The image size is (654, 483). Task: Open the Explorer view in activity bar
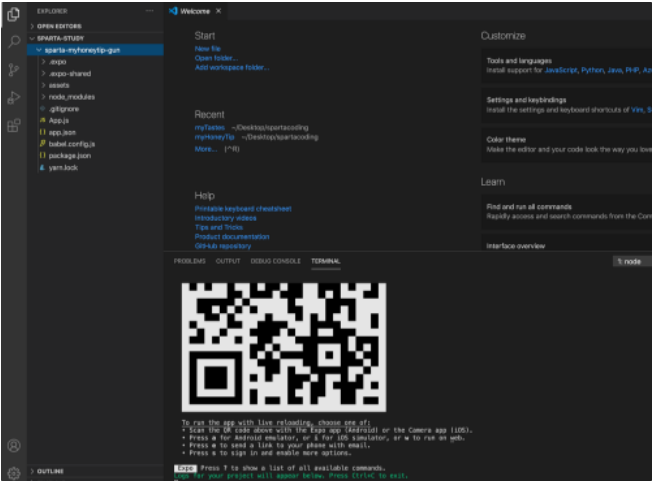[14, 15]
